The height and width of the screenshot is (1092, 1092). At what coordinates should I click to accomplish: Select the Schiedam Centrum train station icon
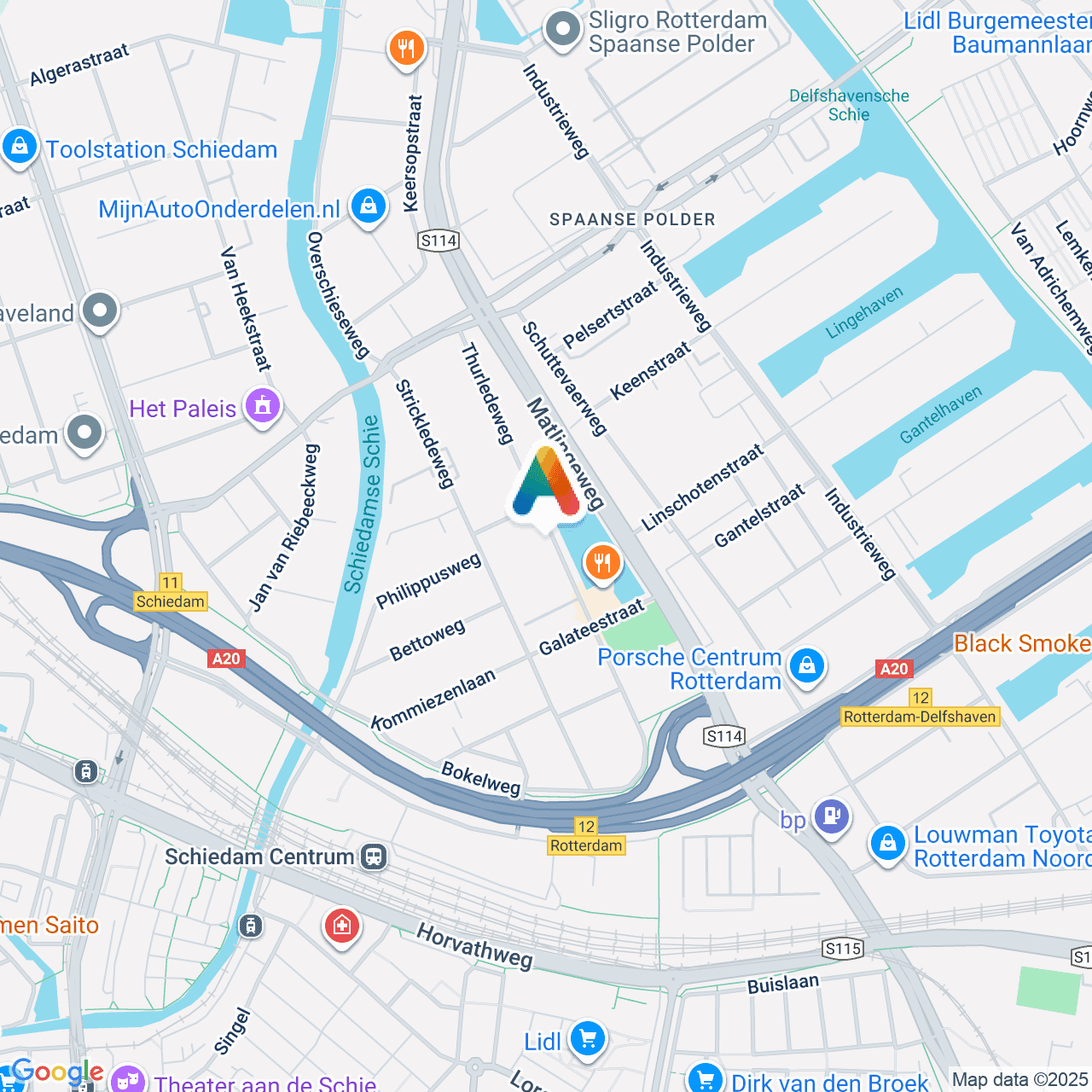[x=374, y=857]
